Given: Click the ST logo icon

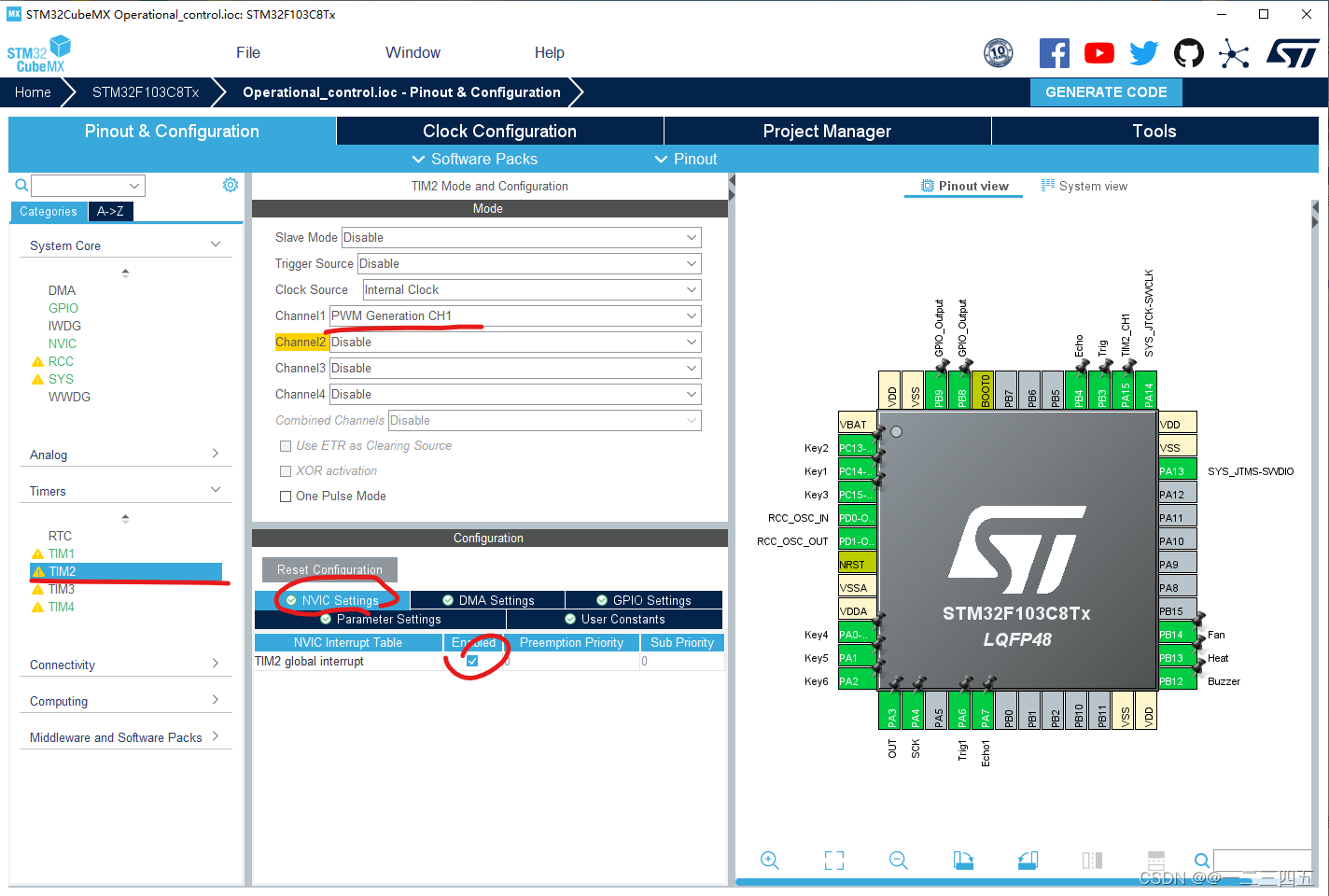Looking at the screenshot, I should pyautogui.click(x=1293, y=53).
